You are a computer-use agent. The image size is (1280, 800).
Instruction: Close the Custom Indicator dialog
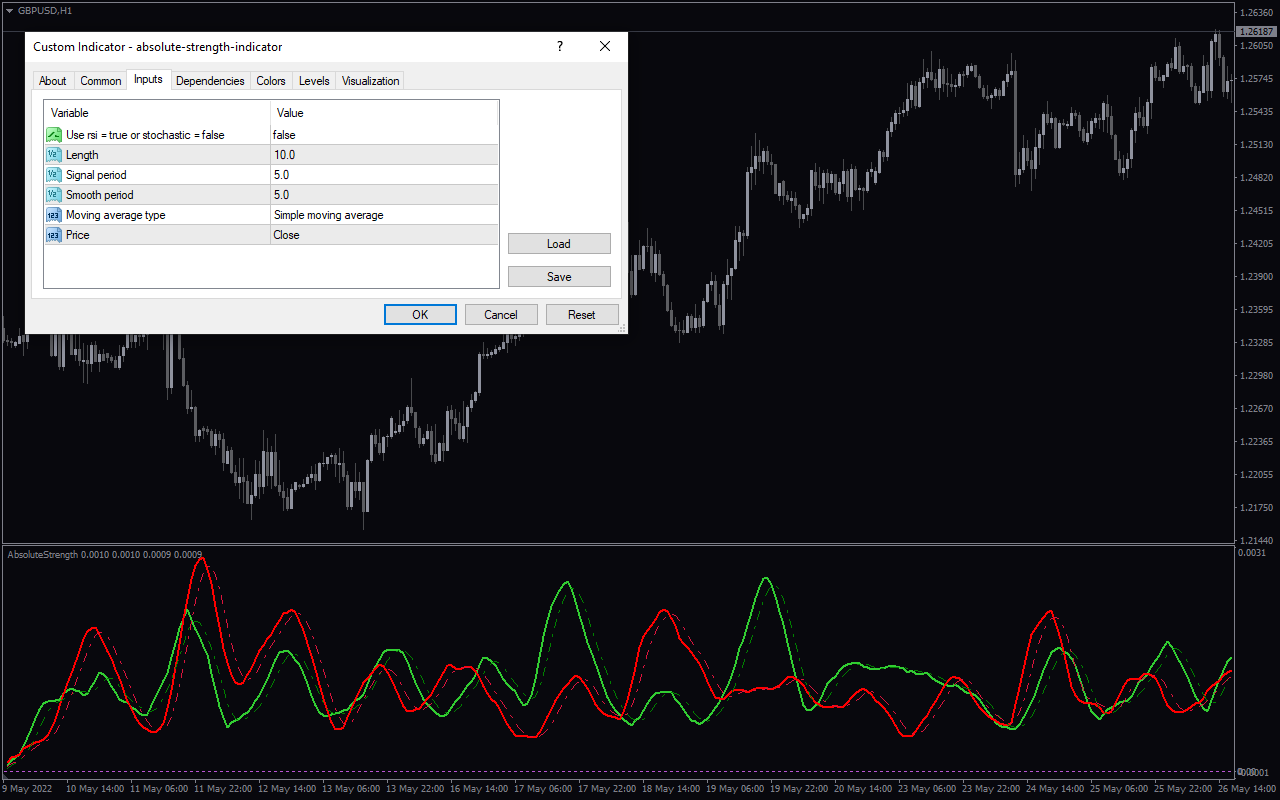[605, 47]
